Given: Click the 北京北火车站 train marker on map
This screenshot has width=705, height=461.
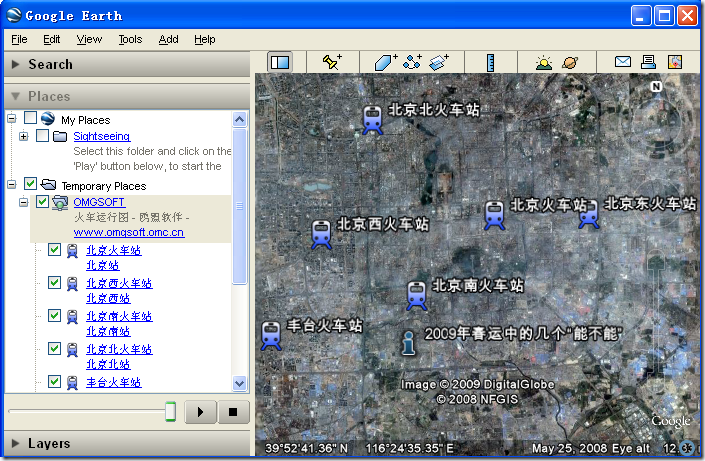Looking at the screenshot, I should tap(372, 120).
